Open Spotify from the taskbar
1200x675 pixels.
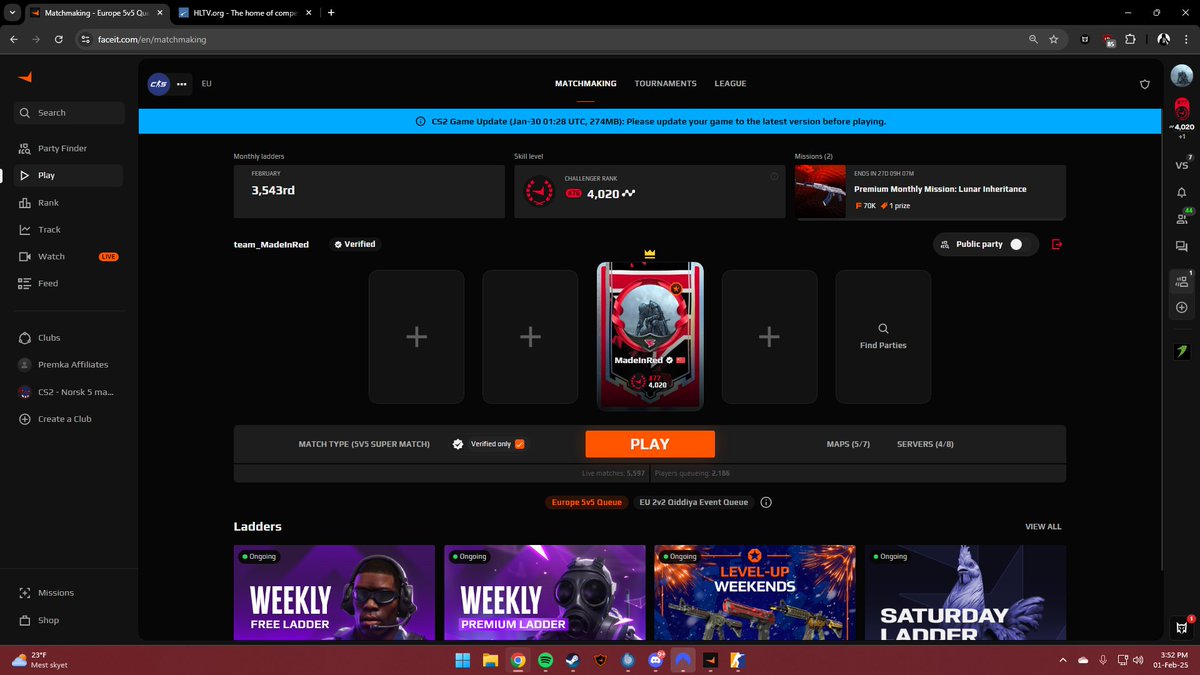(x=545, y=660)
